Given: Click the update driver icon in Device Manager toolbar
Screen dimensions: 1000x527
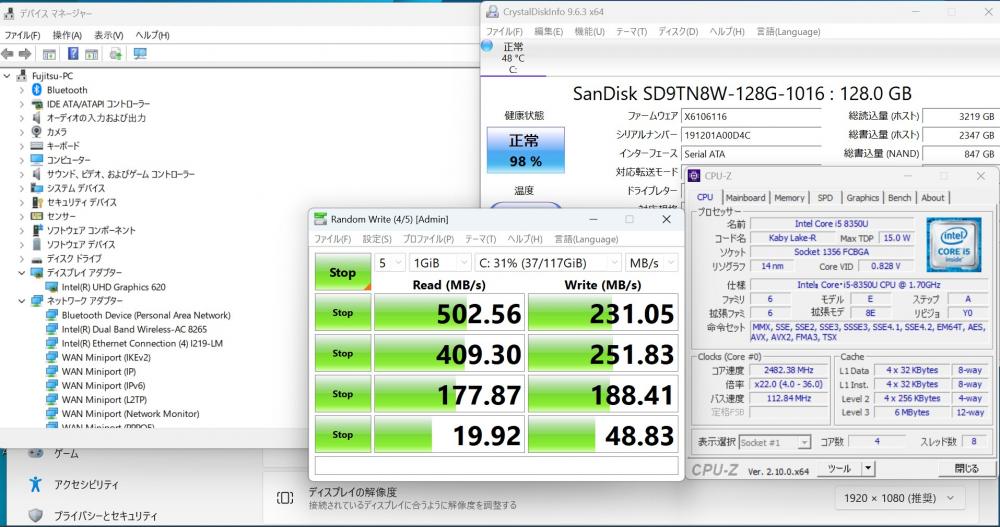Looking at the screenshot, I should pos(115,54).
